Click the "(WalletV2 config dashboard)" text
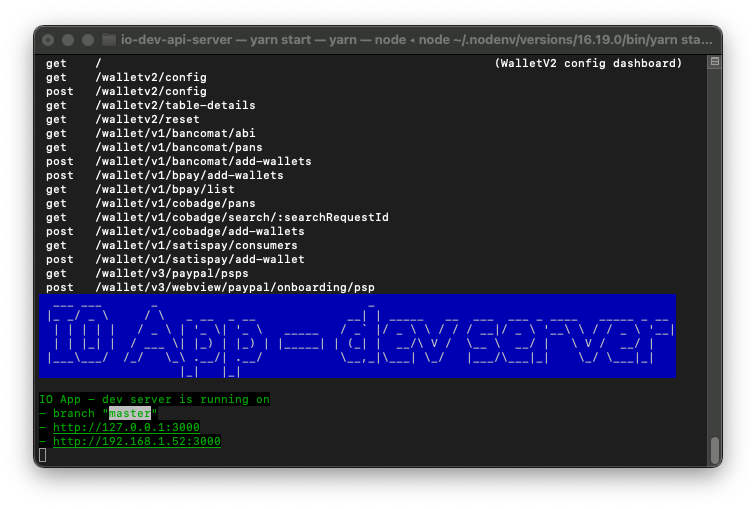Image resolution: width=756 pixels, height=509 pixels. click(588, 63)
